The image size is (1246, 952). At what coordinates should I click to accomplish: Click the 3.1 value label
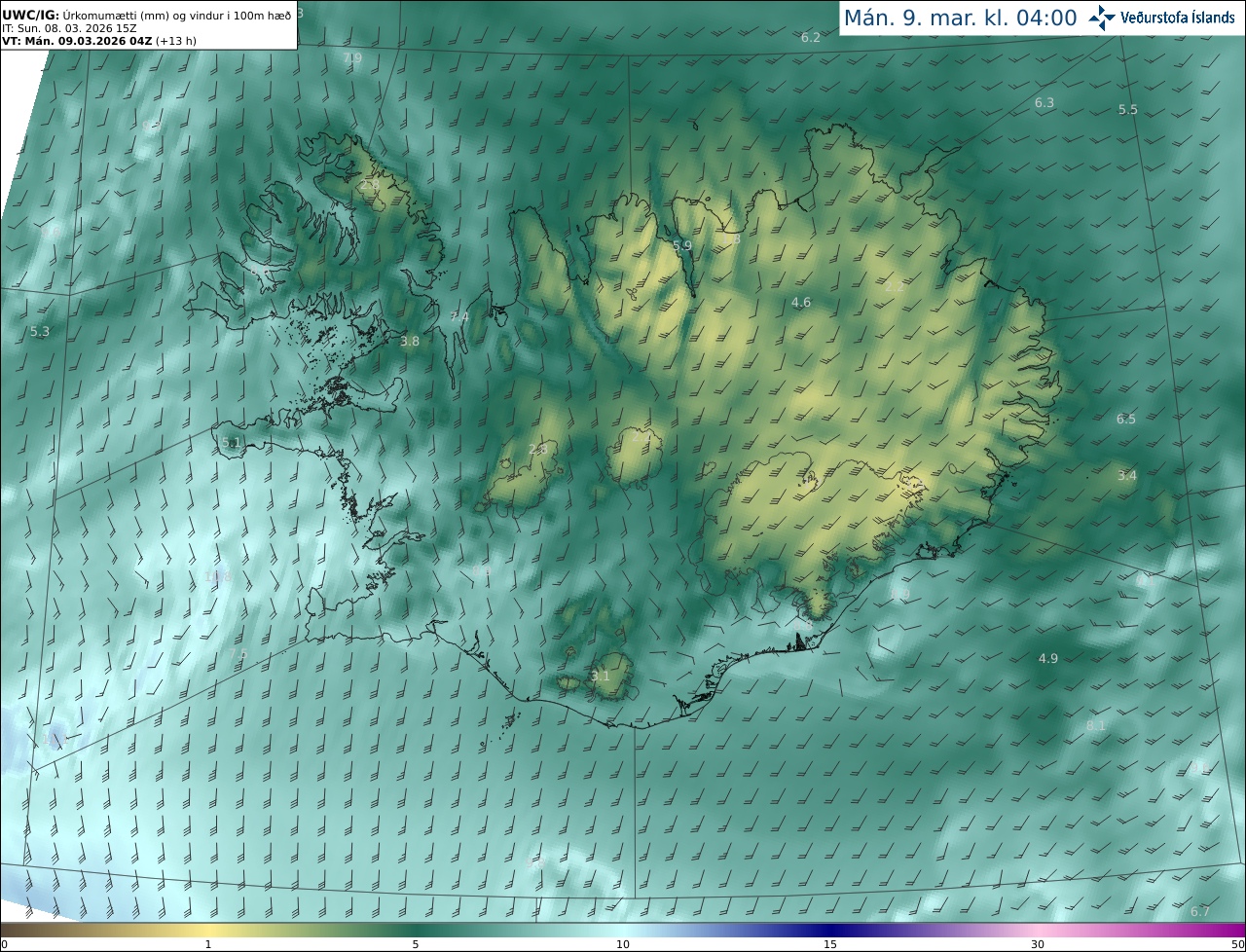click(601, 677)
